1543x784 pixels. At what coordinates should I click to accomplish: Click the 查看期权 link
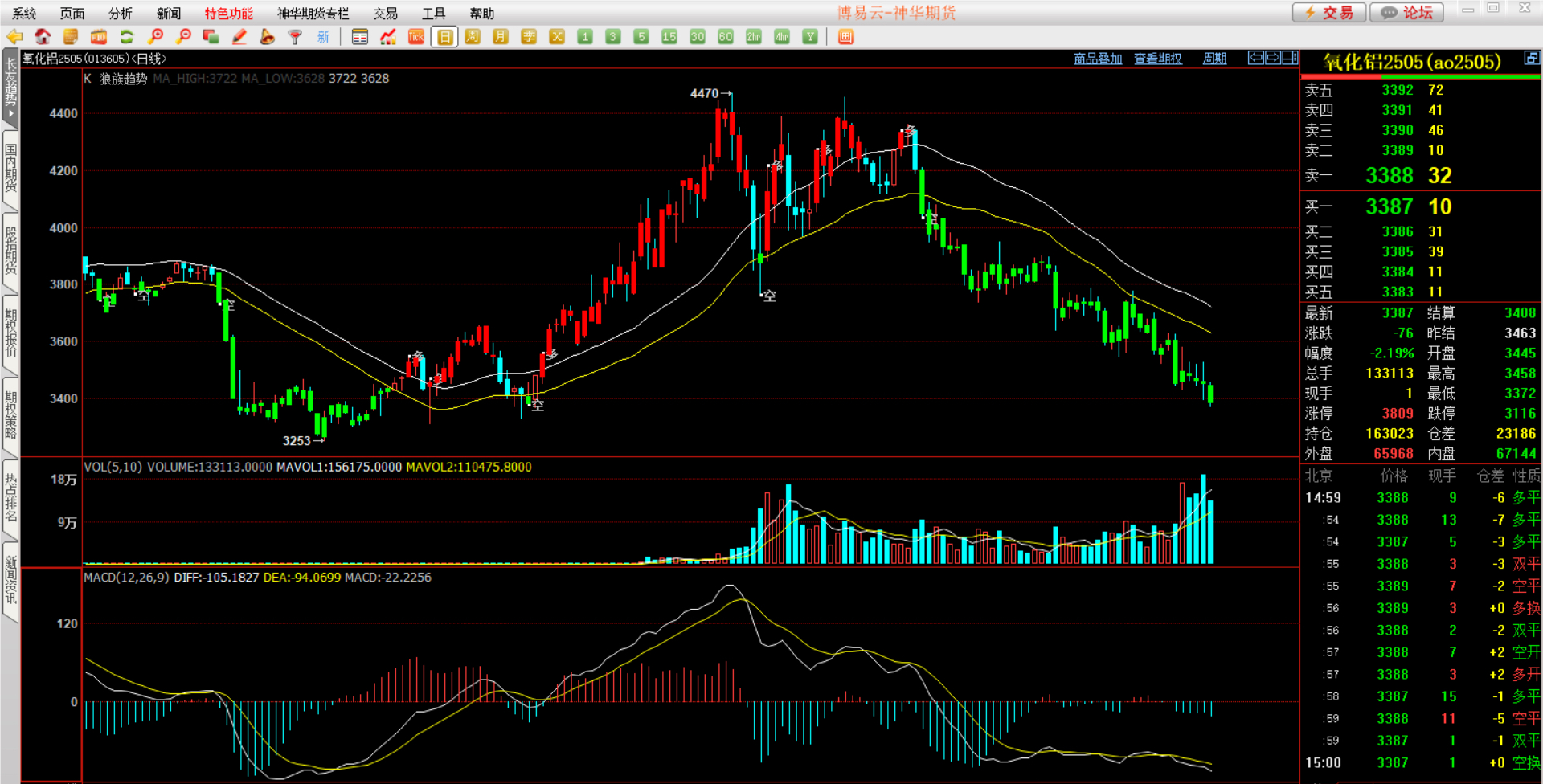click(1157, 59)
